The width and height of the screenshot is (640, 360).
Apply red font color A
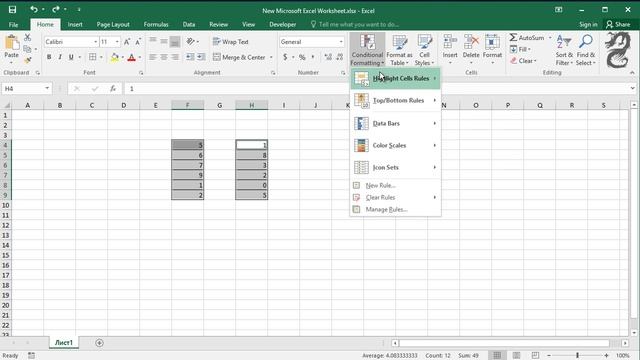(x=131, y=57)
